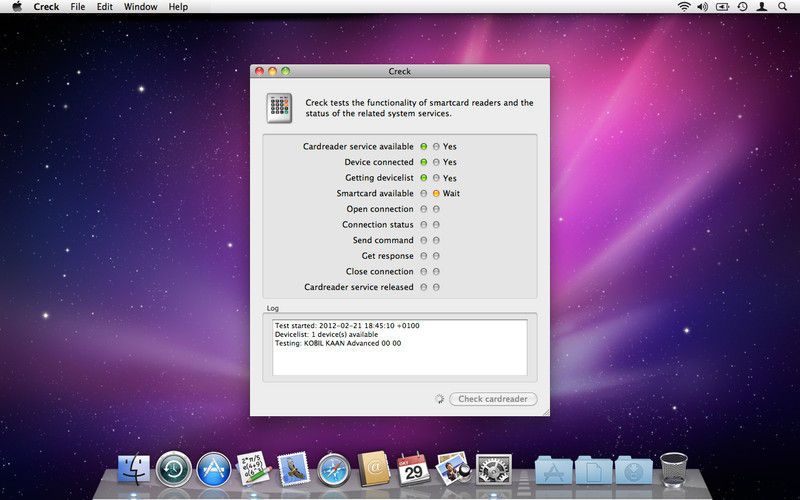Click first indicator for Get response
The height and width of the screenshot is (500, 800).
tap(423, 256)
